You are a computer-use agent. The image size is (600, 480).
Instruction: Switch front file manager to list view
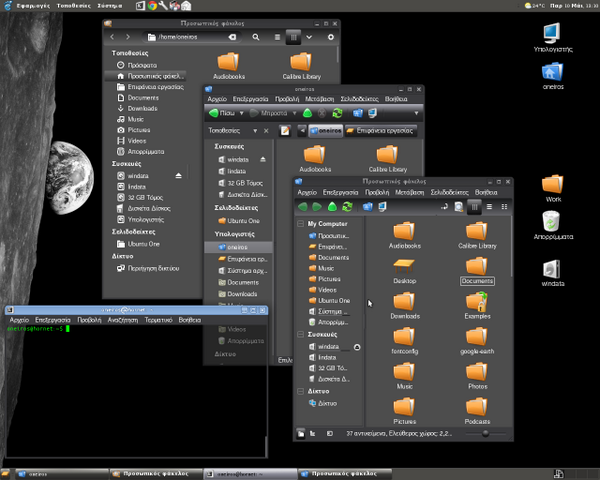489,207
